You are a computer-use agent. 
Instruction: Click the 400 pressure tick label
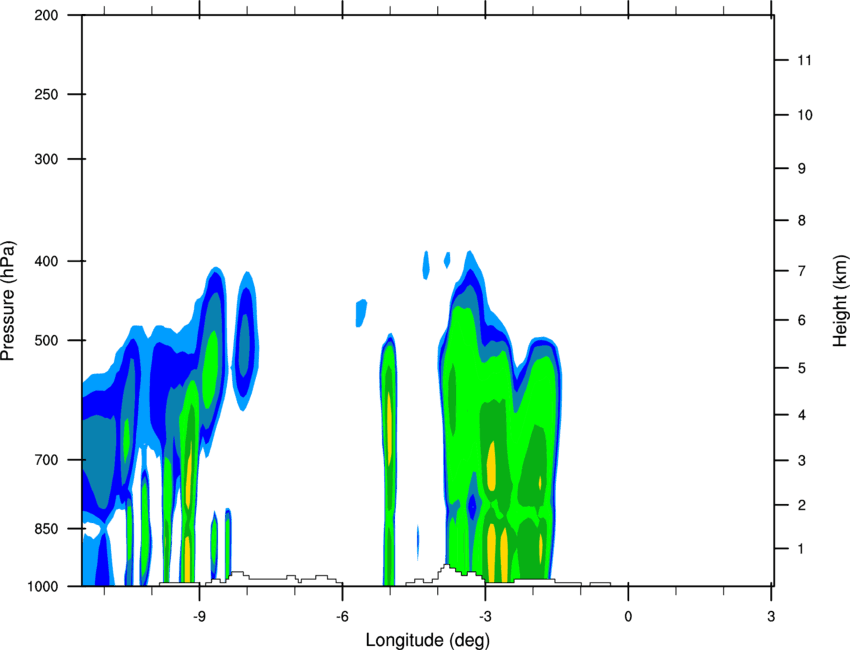(46, 261)
